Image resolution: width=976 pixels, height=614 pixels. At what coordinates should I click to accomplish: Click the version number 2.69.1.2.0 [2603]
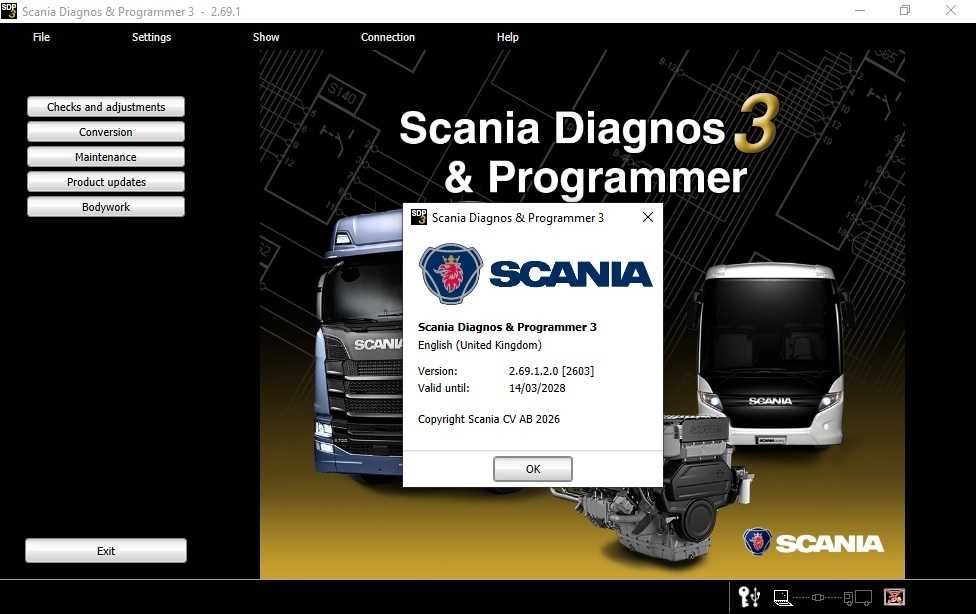pos(551,371)
